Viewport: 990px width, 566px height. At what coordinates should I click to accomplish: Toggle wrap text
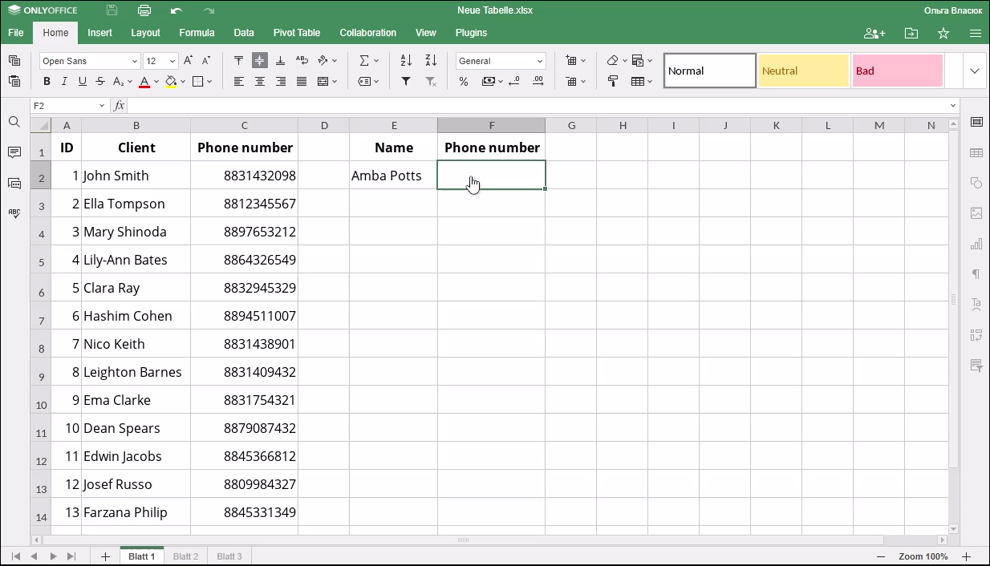[x=302, y=61]
